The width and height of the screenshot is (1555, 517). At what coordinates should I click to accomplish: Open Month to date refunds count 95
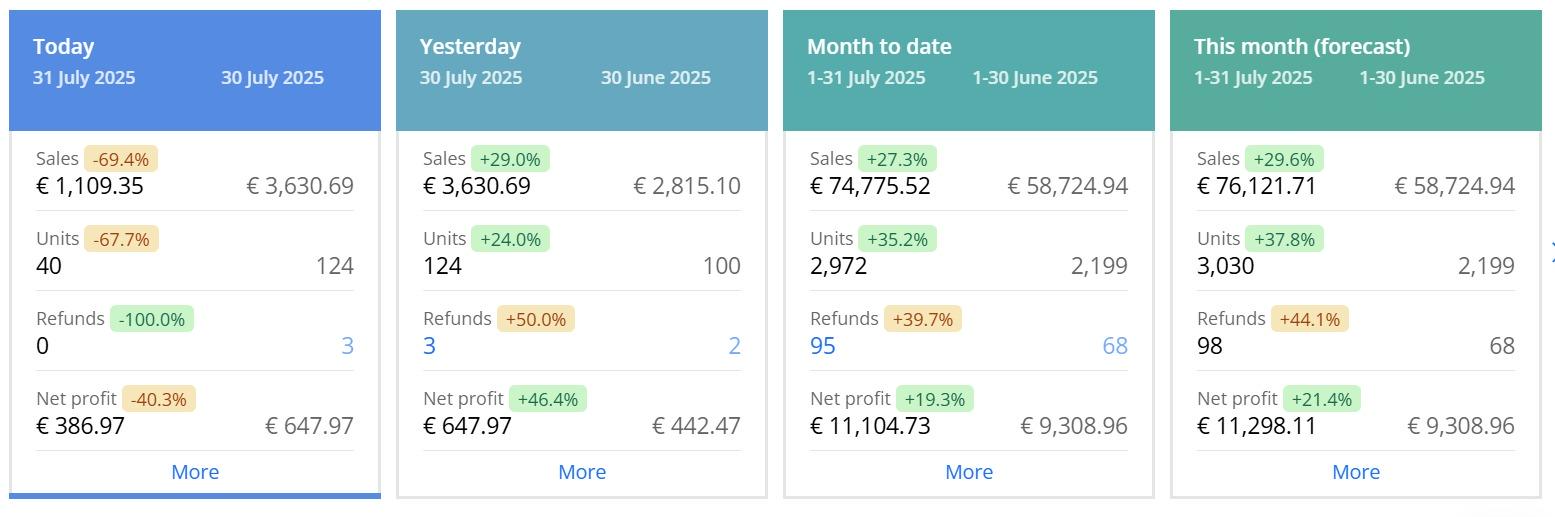pos(822,346)
